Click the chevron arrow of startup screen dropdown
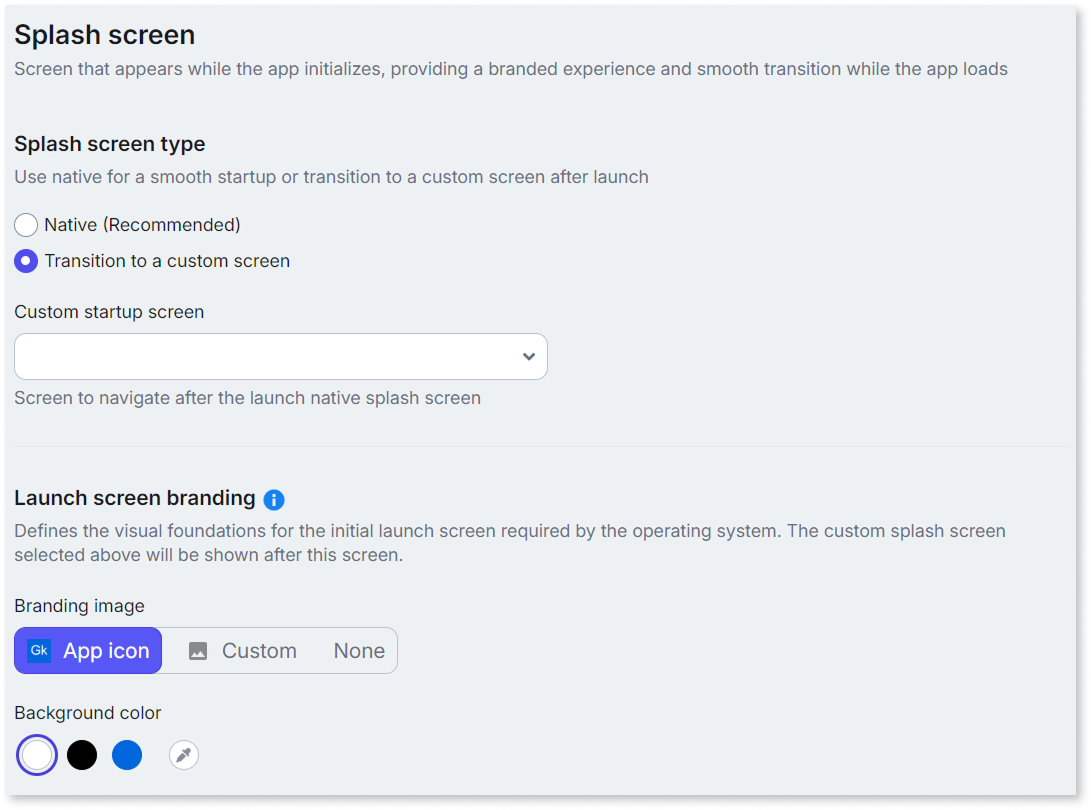This screenshot has height=810, width=1091. (x=529, y=356)
